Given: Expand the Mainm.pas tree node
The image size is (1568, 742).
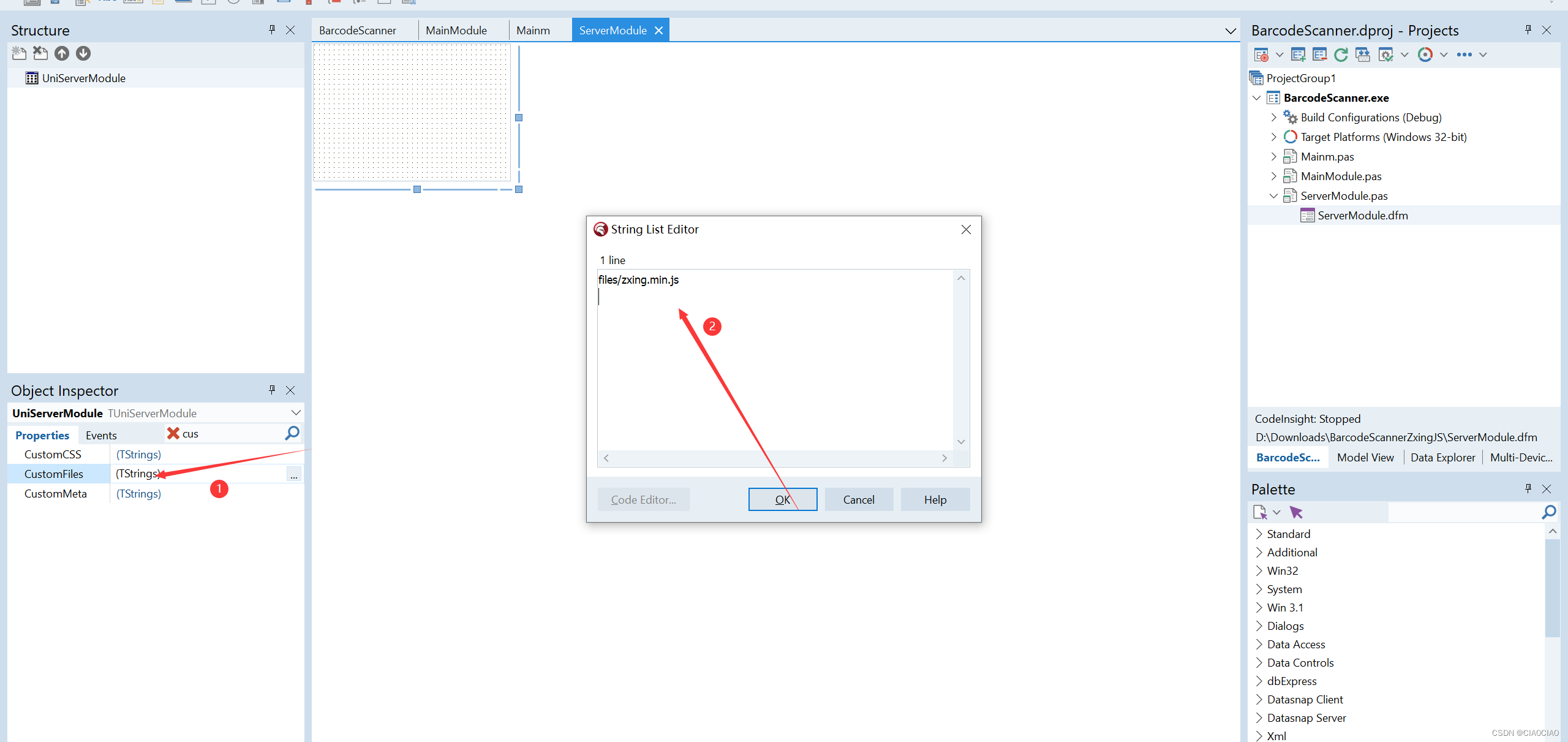Looking at the screenshot, I should tap(1274, 156).
